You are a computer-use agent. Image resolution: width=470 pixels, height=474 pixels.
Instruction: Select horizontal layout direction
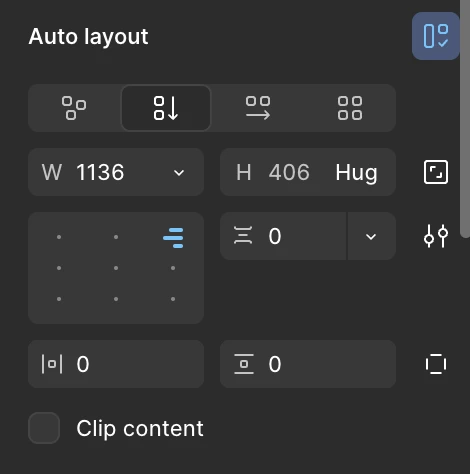(258, 108)
